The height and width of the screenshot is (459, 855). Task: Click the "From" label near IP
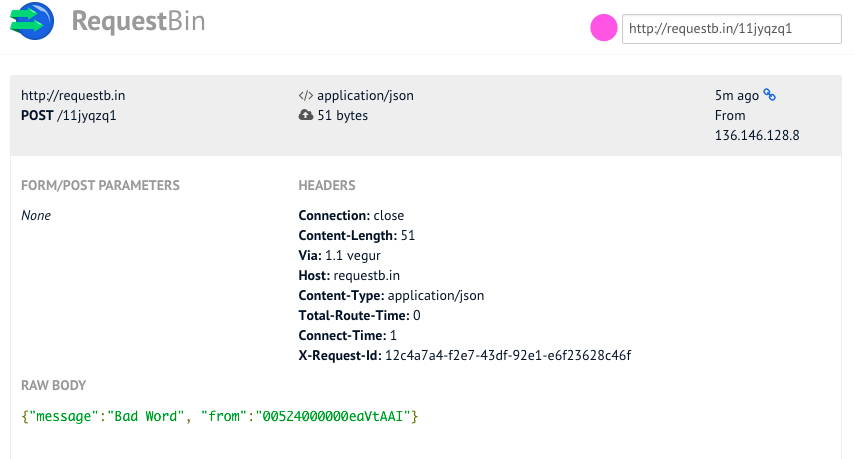[x=730, y=116]
